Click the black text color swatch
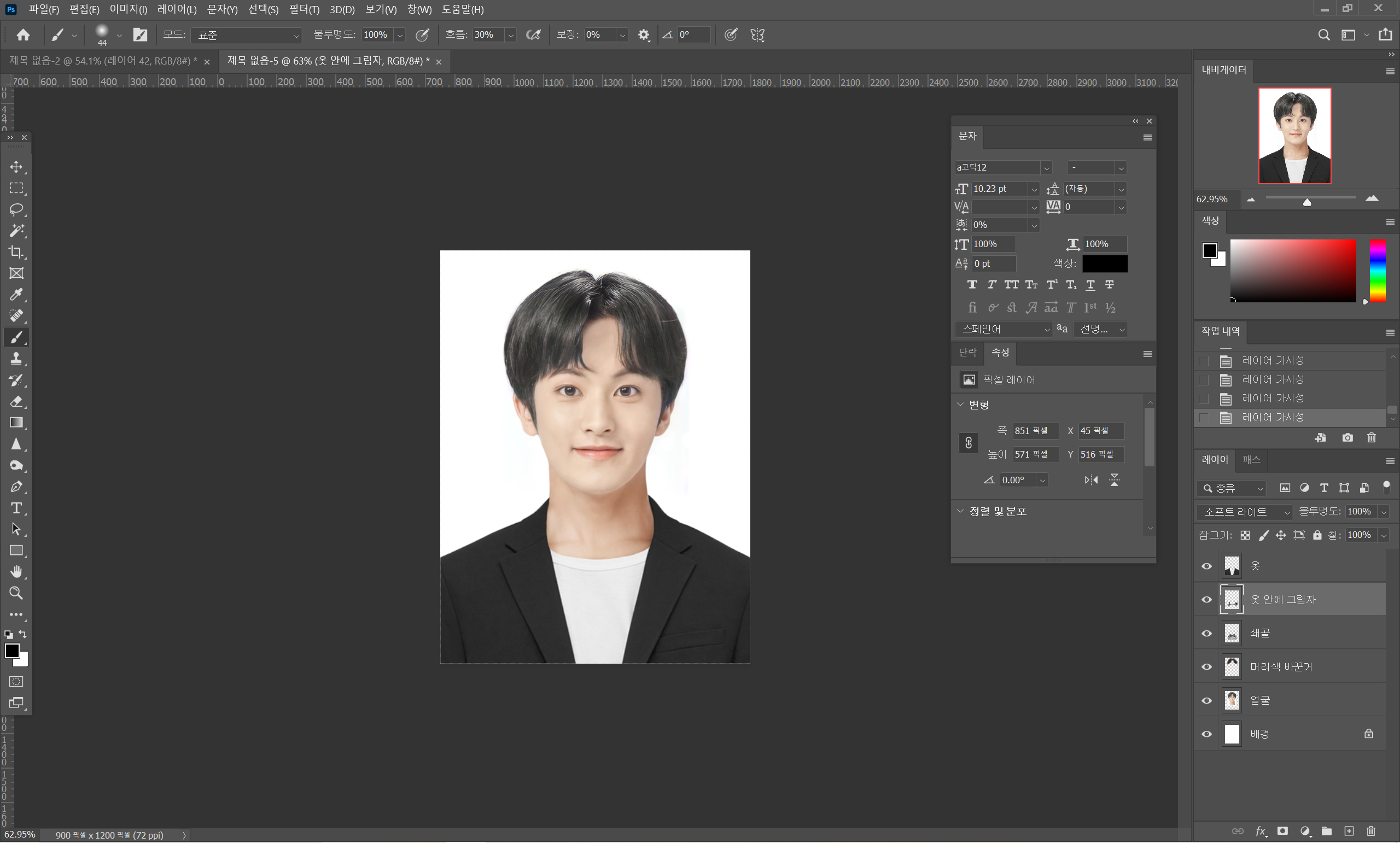The height and width of the screenshot is (843, 1400). click(1104, 264)
